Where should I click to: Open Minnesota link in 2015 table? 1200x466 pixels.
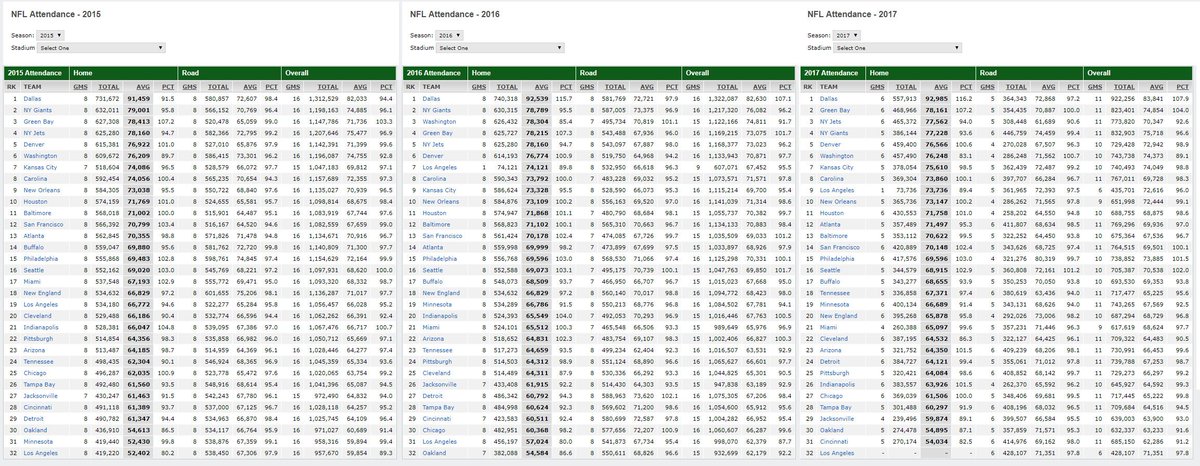(x=38, y=441)
